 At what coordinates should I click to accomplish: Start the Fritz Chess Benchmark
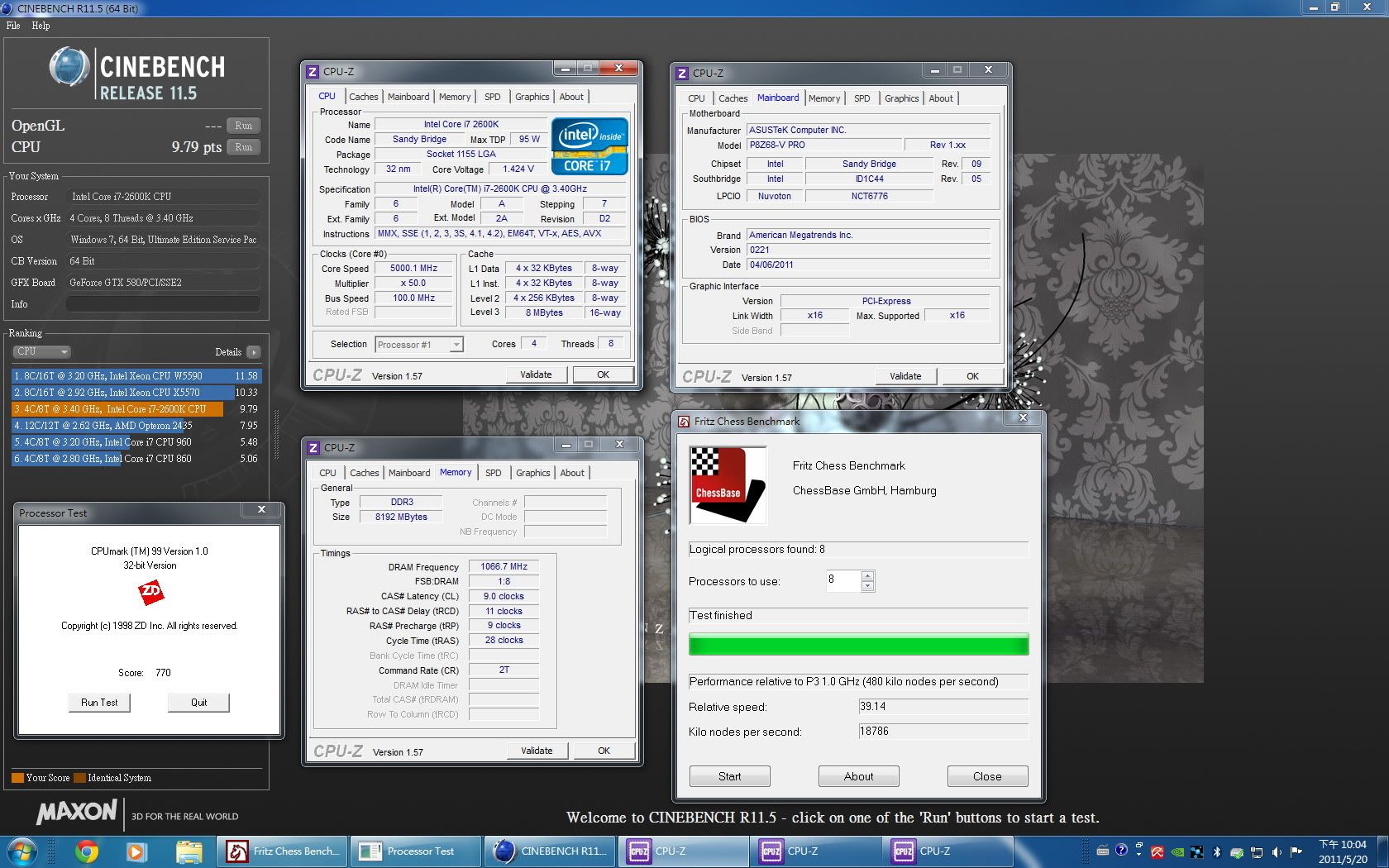(x=730, y=776)
